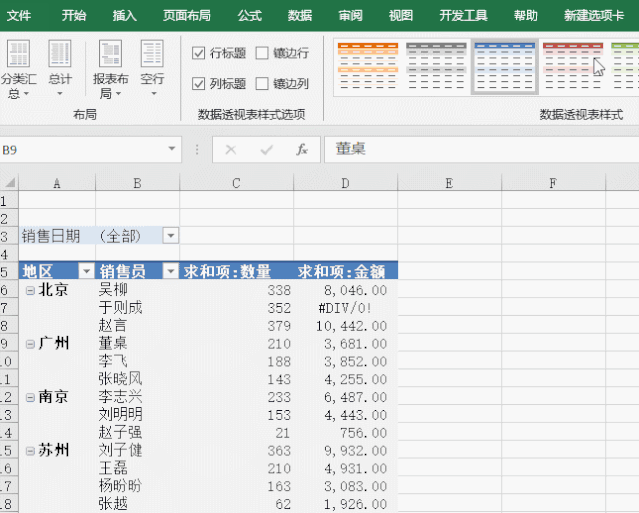The height and width of the screenshot is (513, 639).
Task: Click the Name Box showing B9
Action: pyautogui.click(x=82, y=150)
